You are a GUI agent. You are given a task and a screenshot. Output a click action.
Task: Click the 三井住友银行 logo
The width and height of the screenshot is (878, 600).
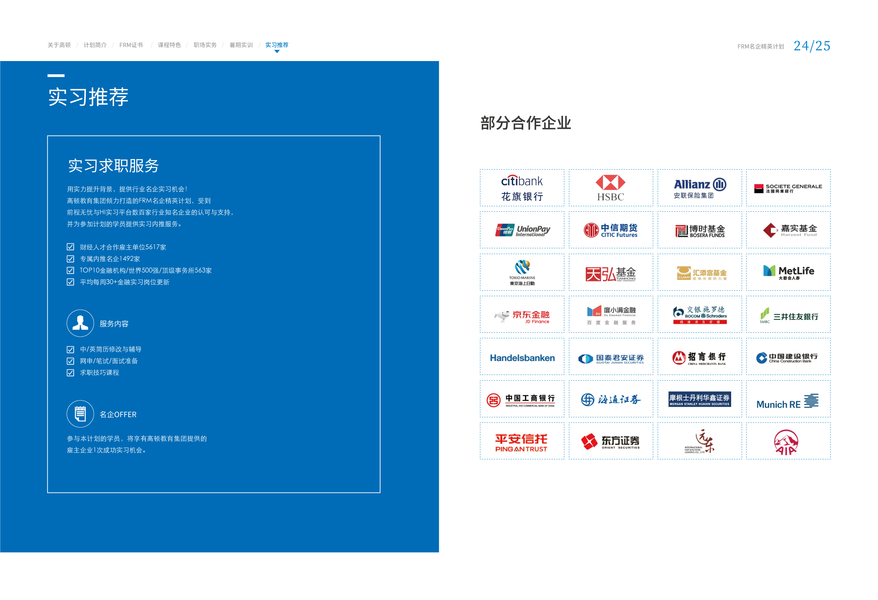pos(788,315)
